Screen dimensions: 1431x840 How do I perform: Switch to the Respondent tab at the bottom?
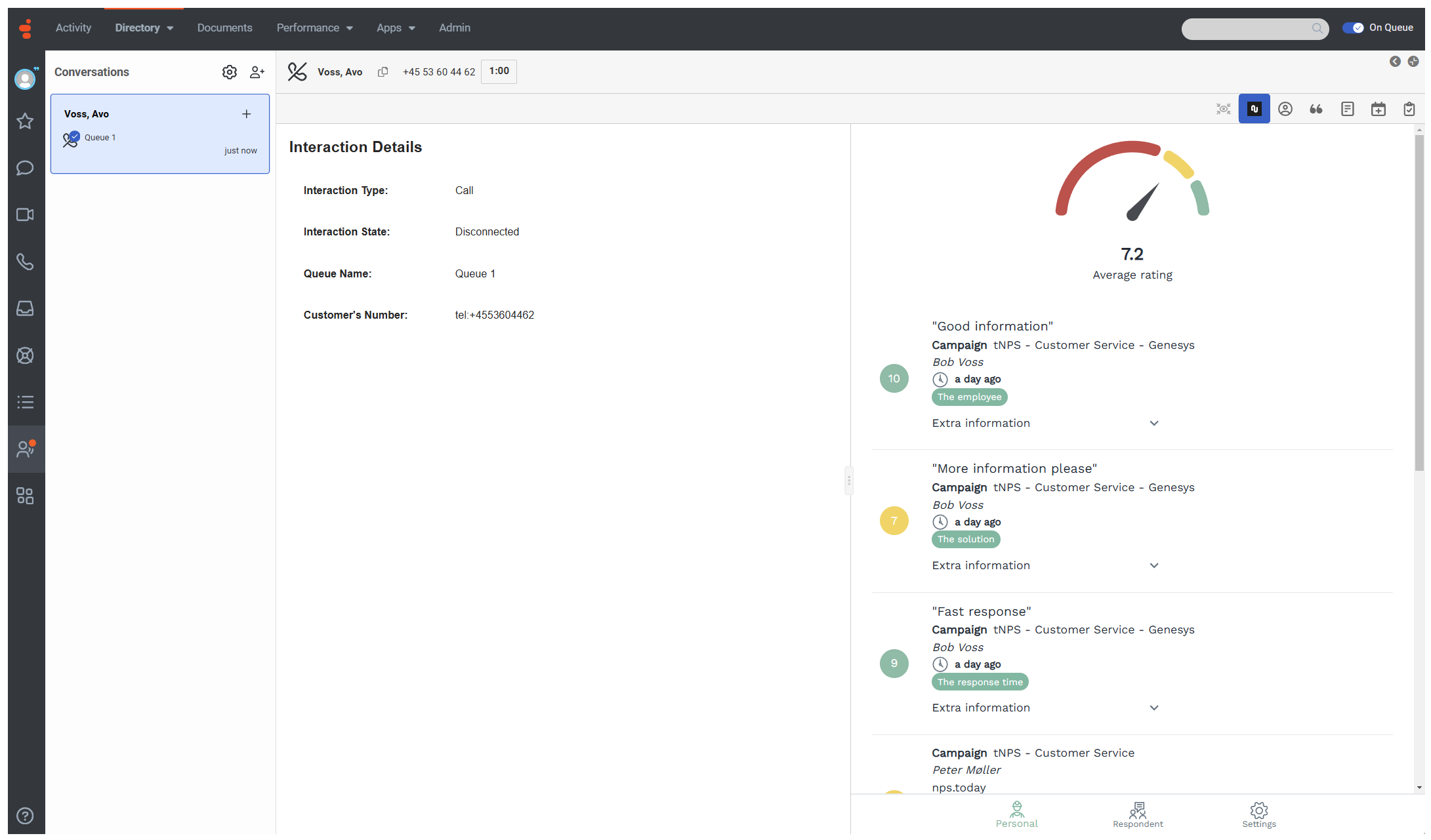[1137, 814]
